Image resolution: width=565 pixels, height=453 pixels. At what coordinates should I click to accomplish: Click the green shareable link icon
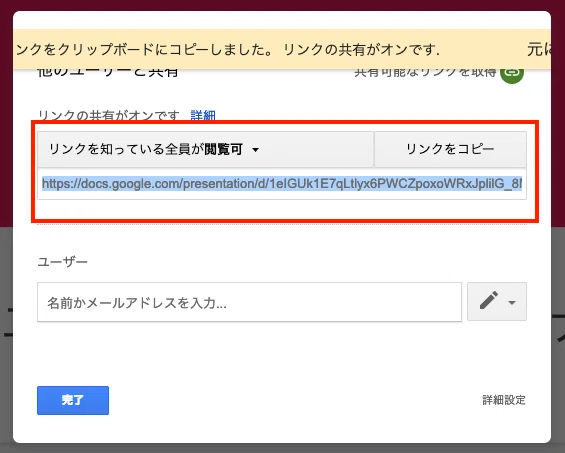coord(512,73)
